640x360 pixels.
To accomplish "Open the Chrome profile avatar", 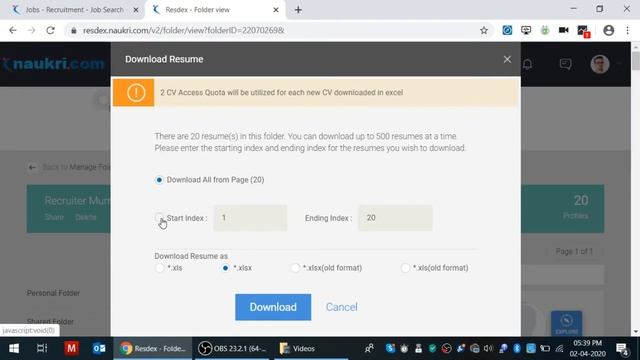I will click(x=609, y=30).
